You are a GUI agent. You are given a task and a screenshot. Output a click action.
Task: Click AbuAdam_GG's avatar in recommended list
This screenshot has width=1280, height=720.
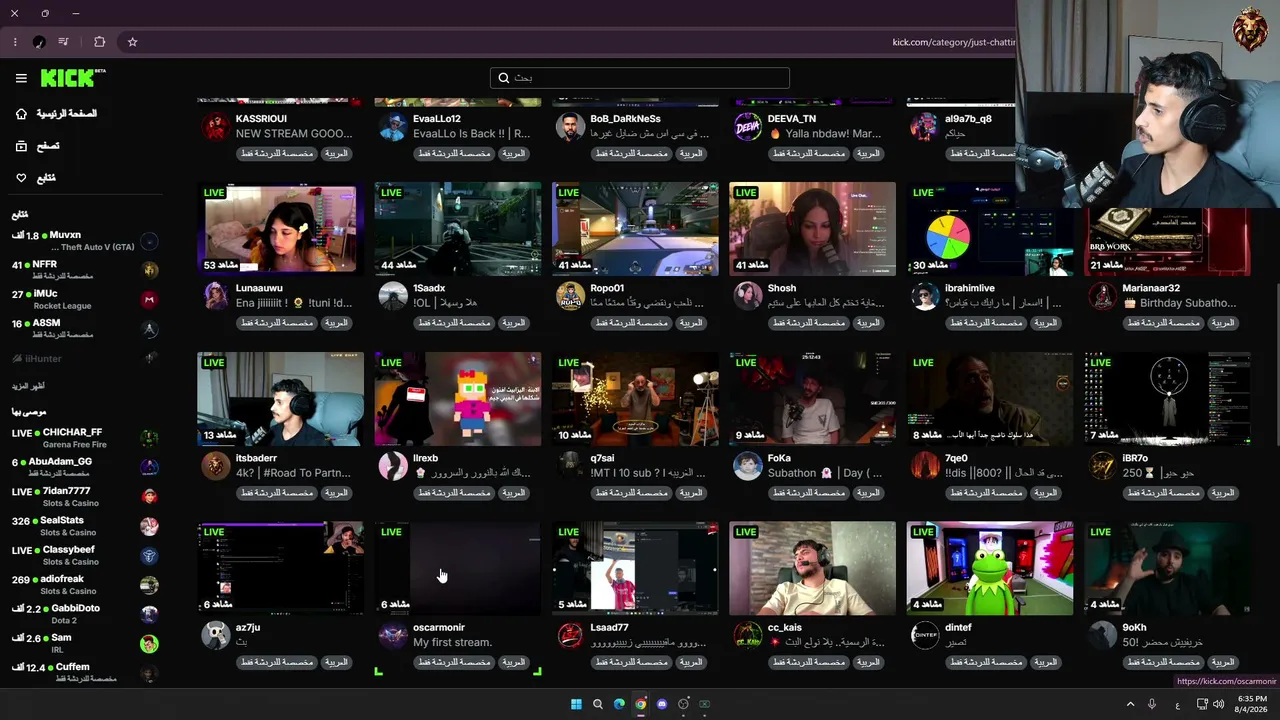pyautogui.click(x=149, y=467)
